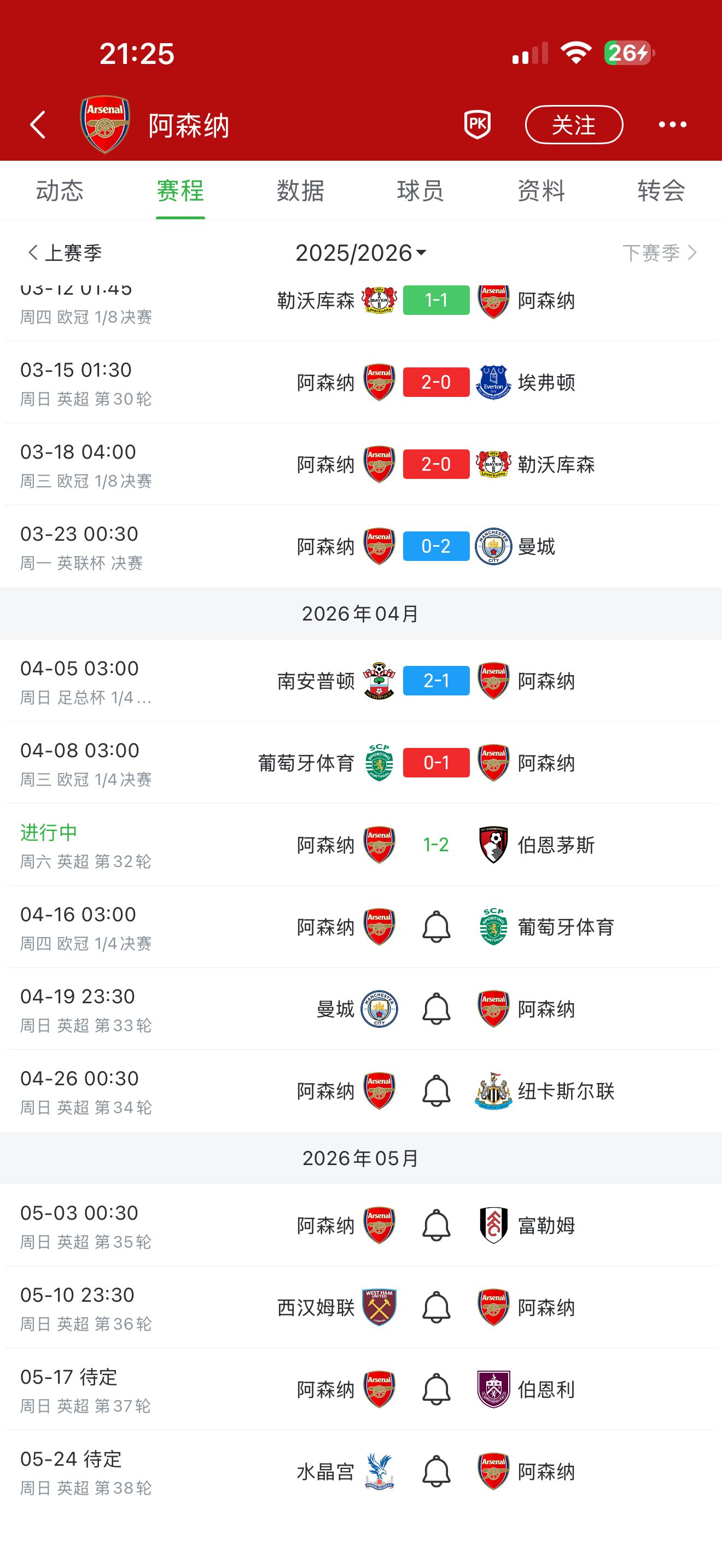Open the 2025/2026 season dropdown
Viewport: 722px width, 1568px height.
coord(360,253)
